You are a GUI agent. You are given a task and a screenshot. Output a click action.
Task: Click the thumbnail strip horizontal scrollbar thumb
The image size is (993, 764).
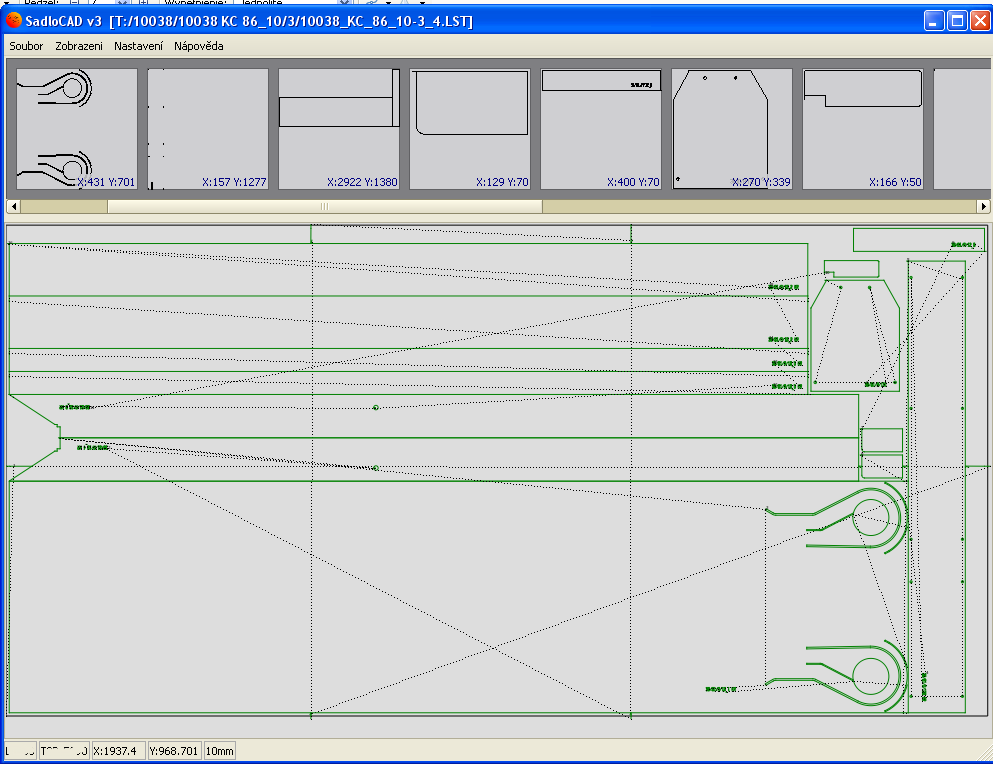click(x=325, y=207)
